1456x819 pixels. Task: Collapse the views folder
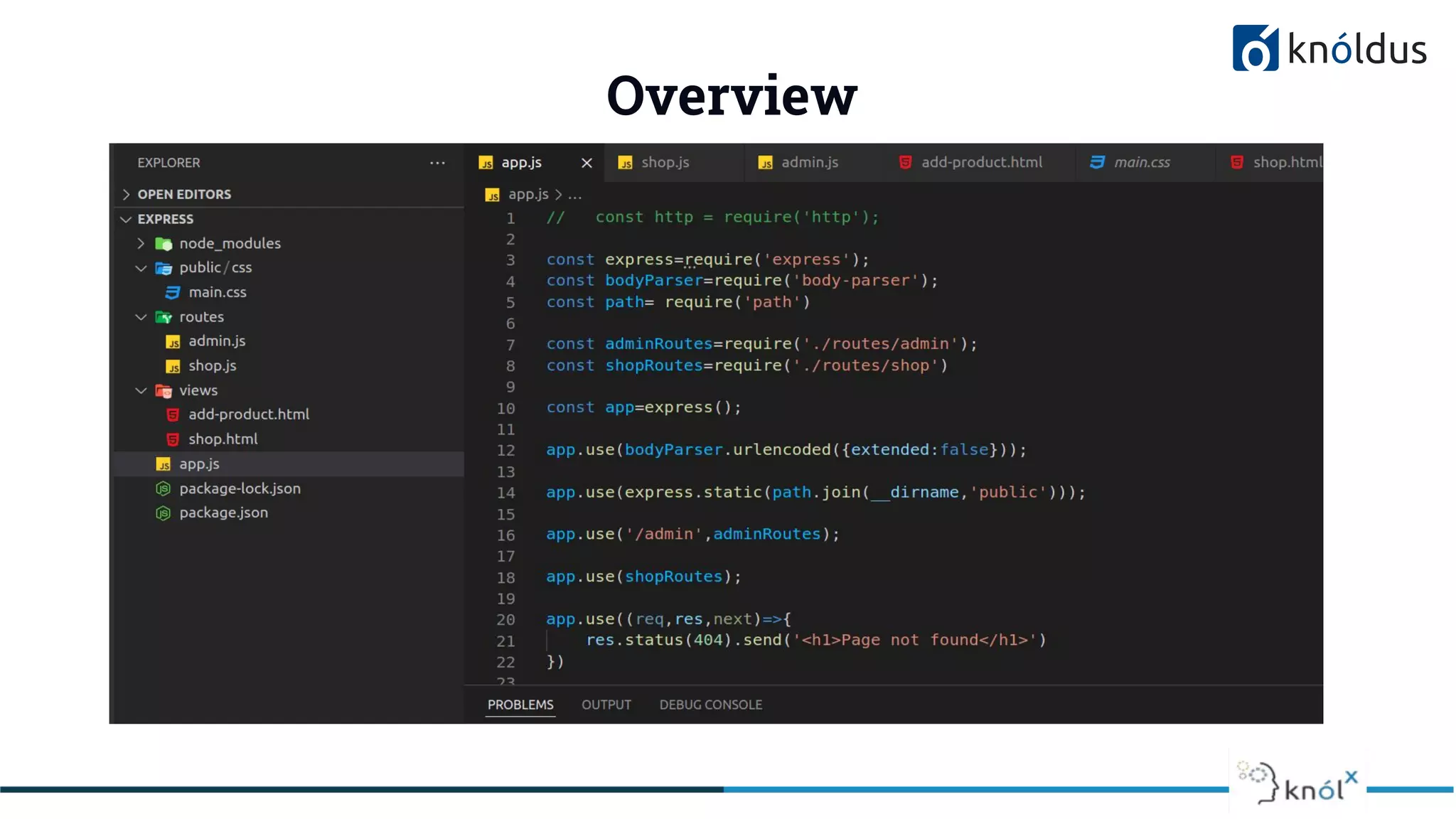[141, 390]
